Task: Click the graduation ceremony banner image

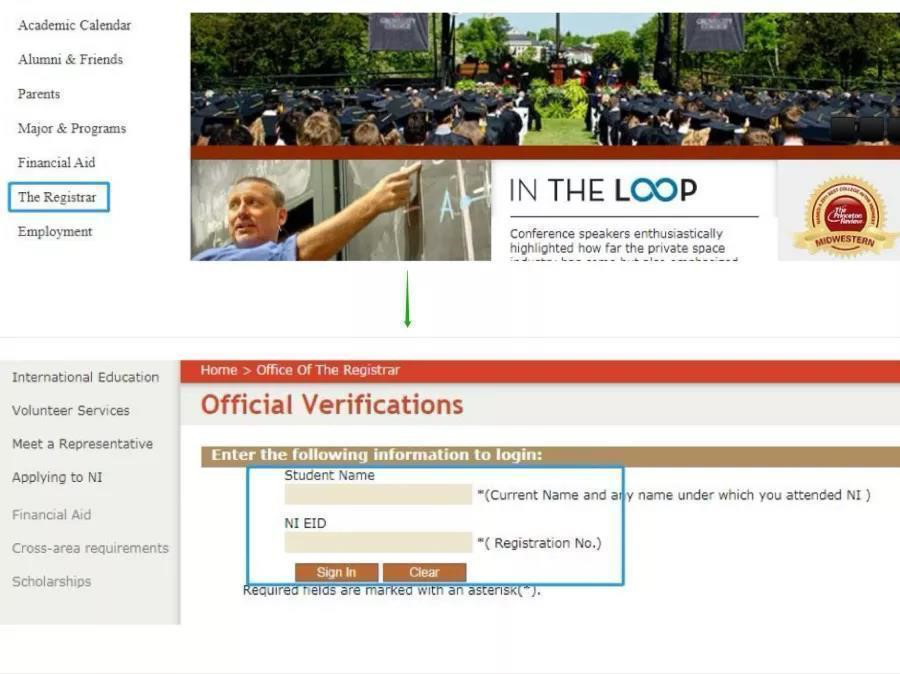Action: coord(545,79)
